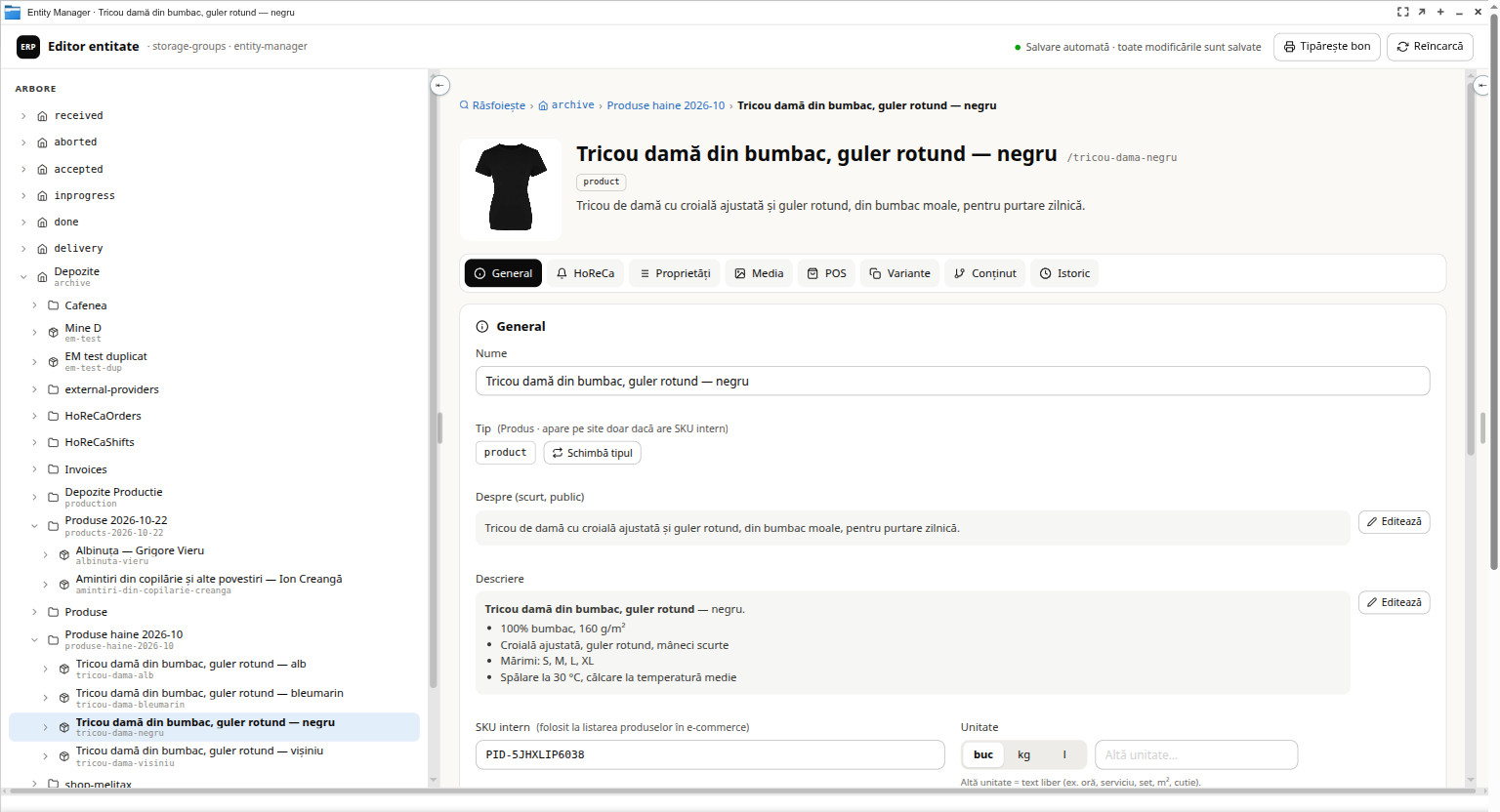The height and width of the screenshot is (812, 1500).
Task: Open the HoReCa tab
Action: pyautogui.click(x=585, y=273)
